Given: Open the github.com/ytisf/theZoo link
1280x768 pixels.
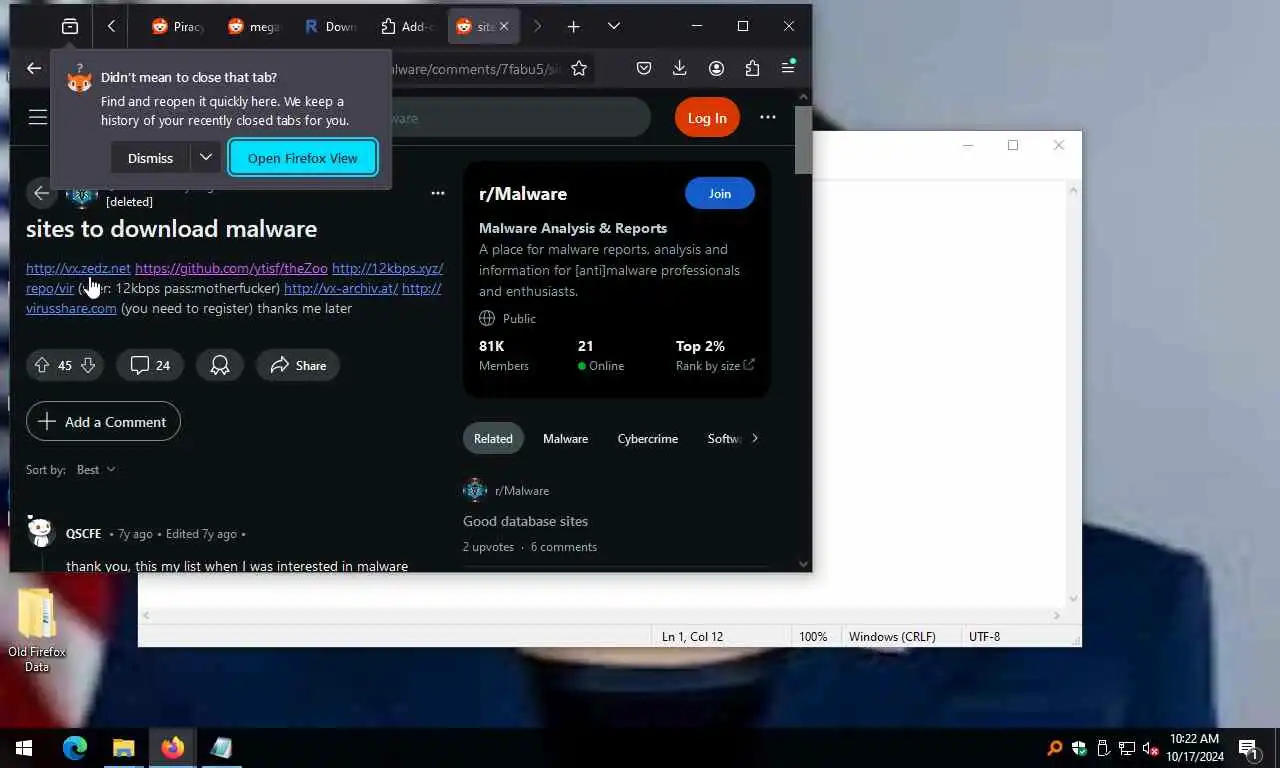Looking at the screenshot, I should (231, 268).
